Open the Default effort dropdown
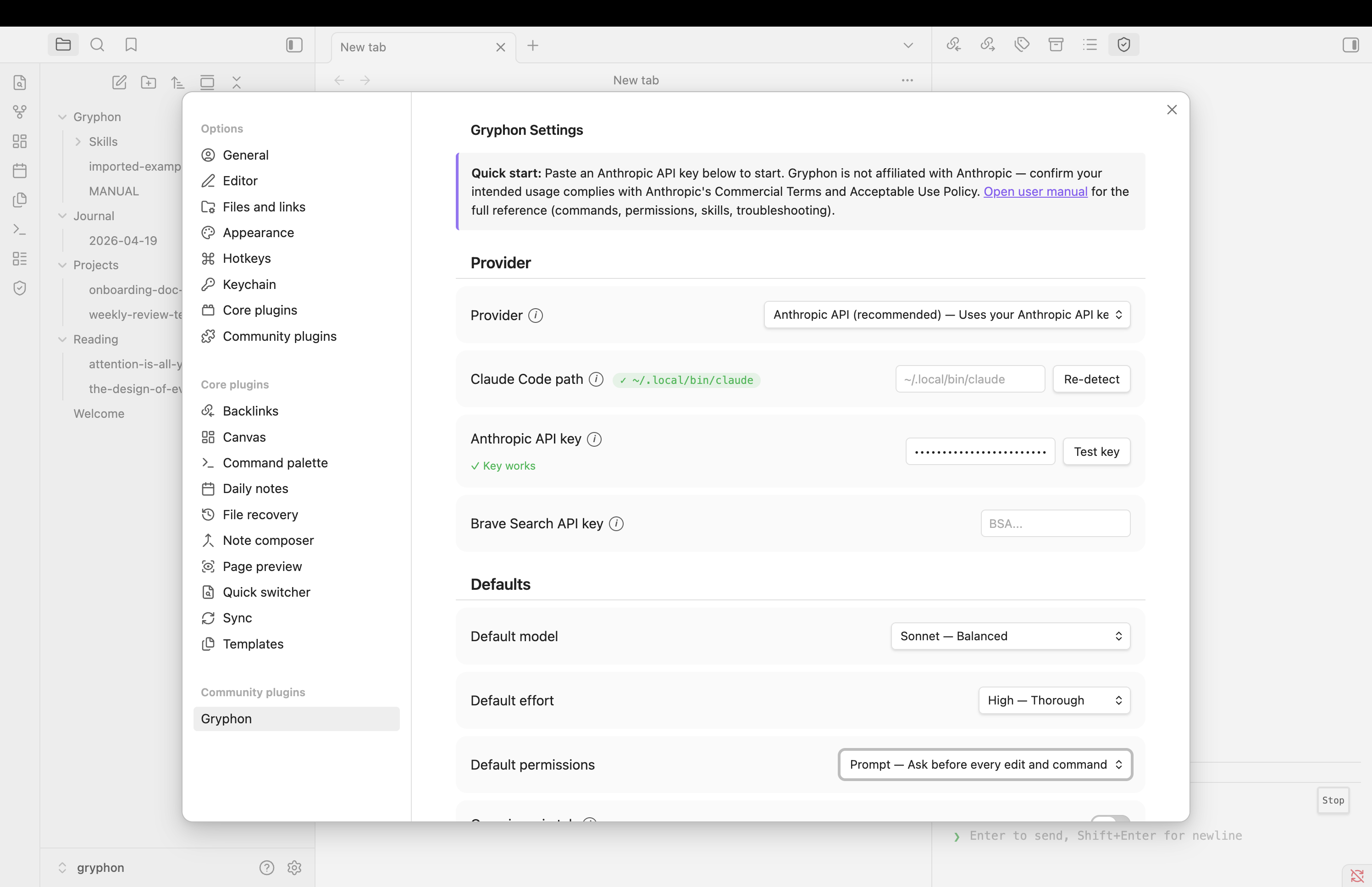Image resolution: width=1372 pixels, height=887 pixels. [1054, 700]
